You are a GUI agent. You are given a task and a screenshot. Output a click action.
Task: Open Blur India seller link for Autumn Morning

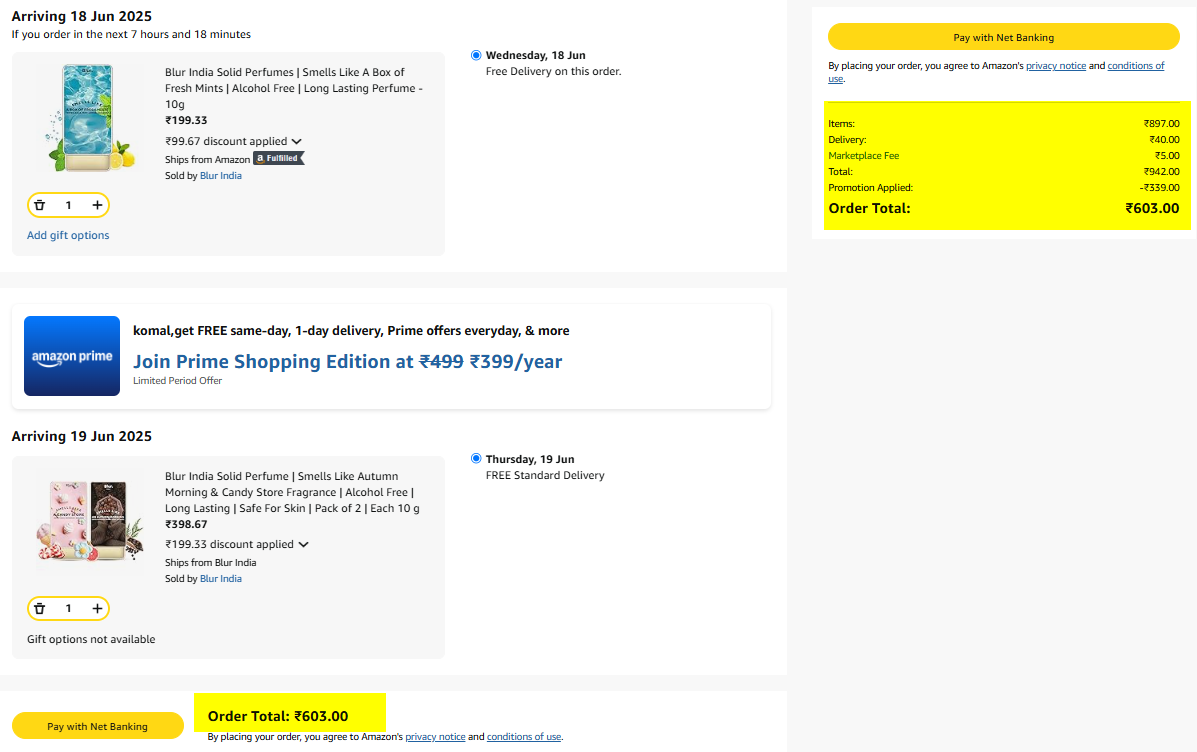(221, 579)
